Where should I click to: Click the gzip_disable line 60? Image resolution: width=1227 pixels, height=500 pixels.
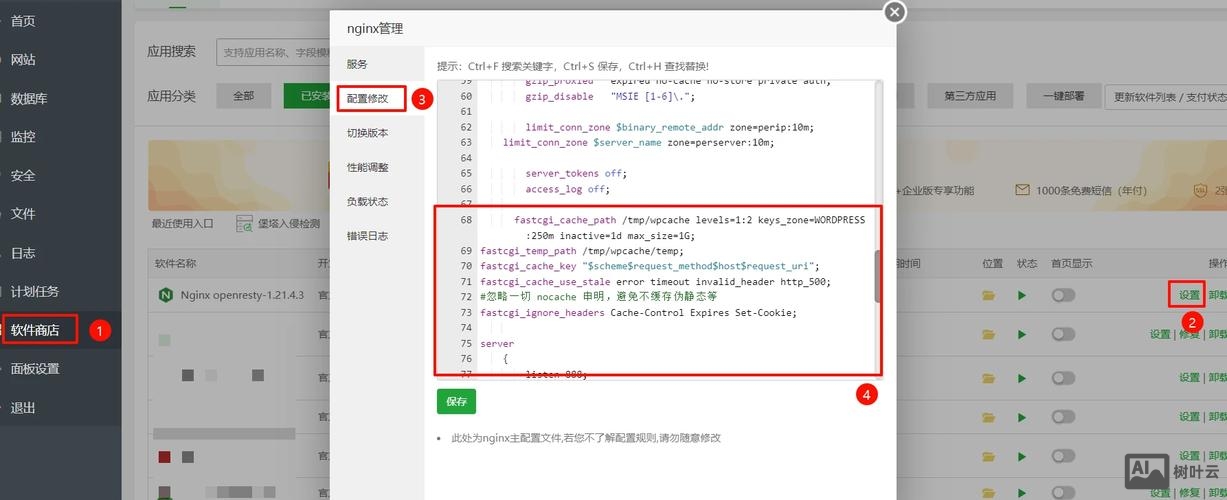(609, 97)
